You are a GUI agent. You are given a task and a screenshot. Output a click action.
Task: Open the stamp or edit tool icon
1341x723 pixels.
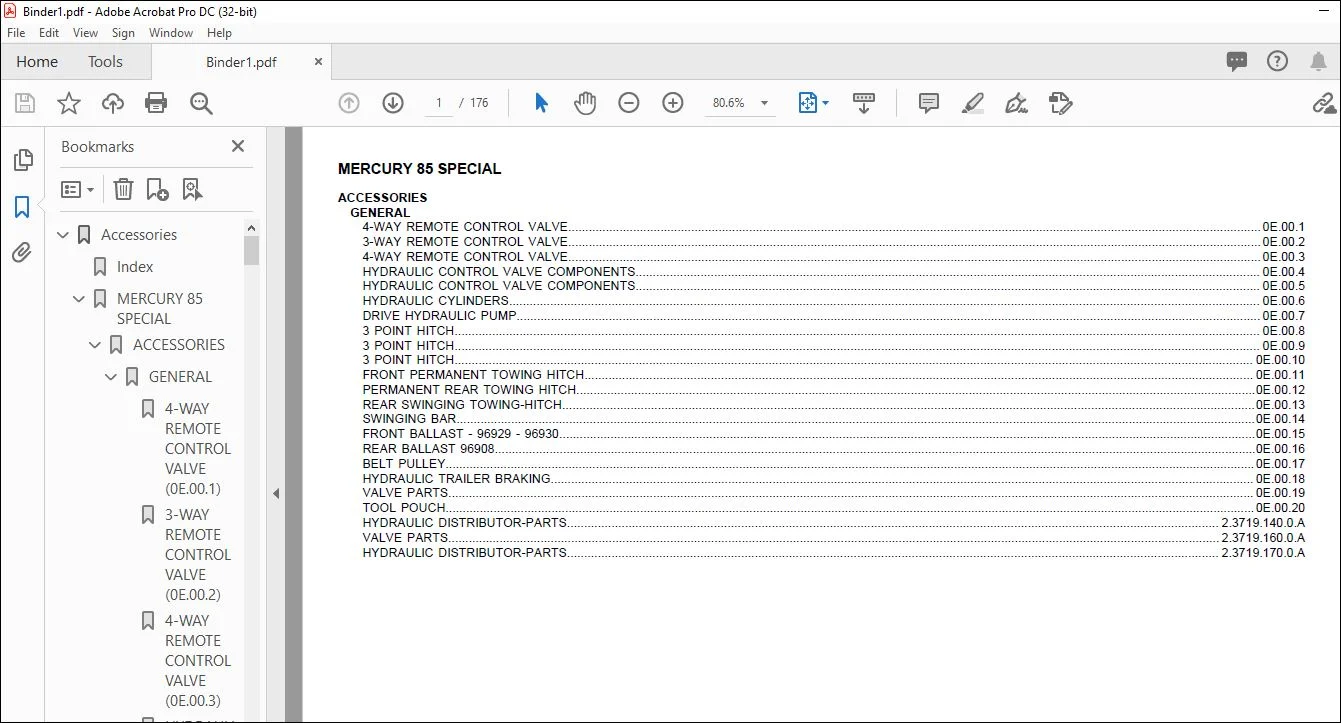[x=1061, y=103]
